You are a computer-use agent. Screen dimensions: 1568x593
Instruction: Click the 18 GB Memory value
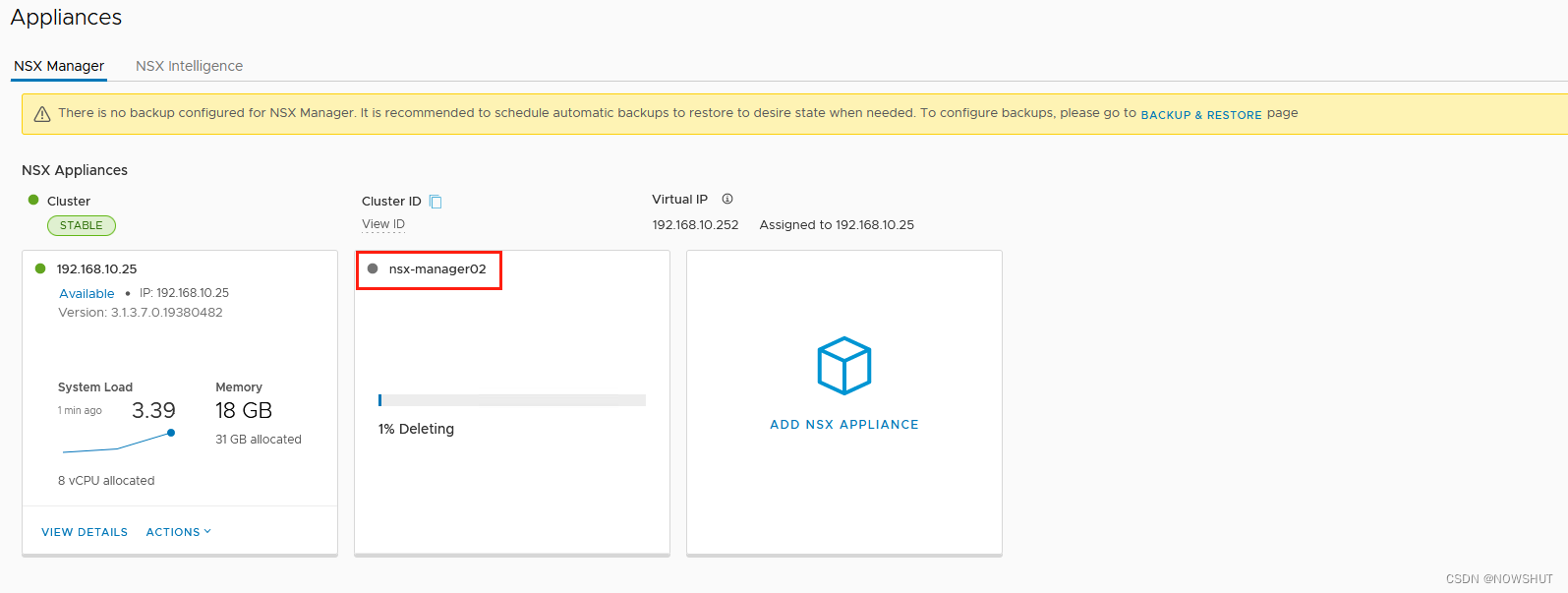(x=244, y=410)
